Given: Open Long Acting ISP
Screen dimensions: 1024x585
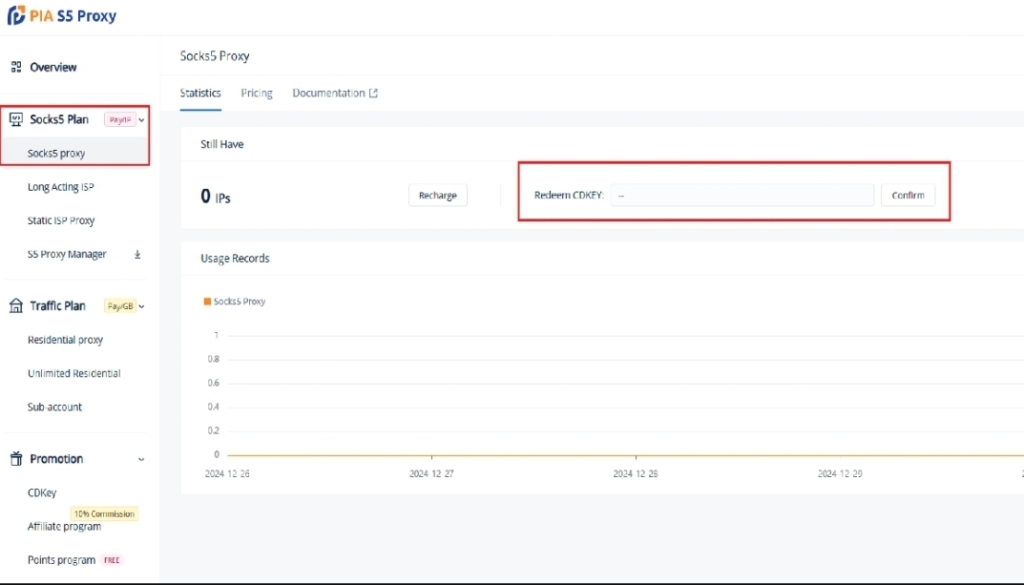Looking at the screenshot, I should click(61, 187).
